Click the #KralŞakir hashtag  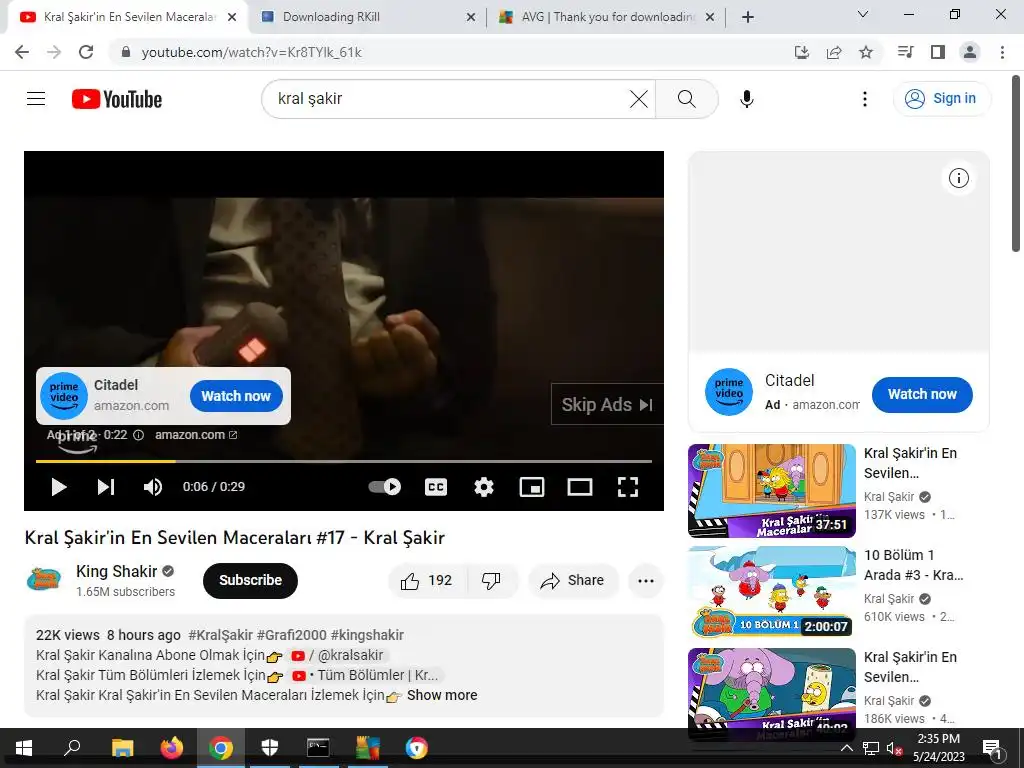220,635
